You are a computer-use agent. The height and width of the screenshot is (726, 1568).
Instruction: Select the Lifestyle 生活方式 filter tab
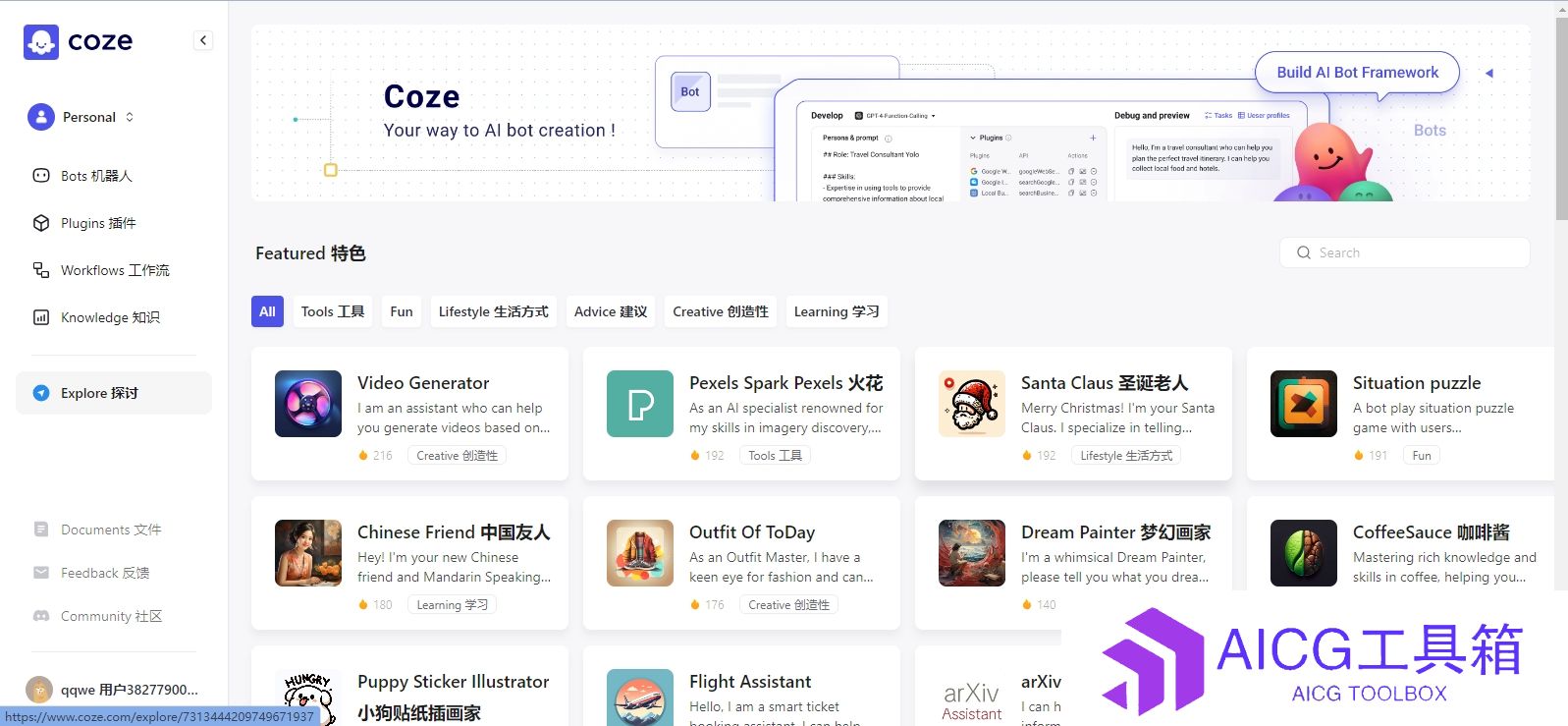[494, 311]
